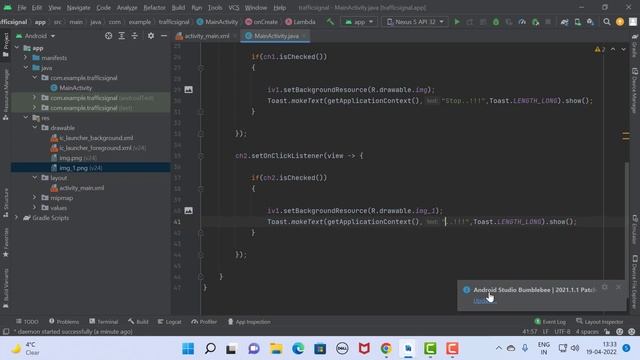
Task: Open the Profile app gauge icon
Action: 522,22
